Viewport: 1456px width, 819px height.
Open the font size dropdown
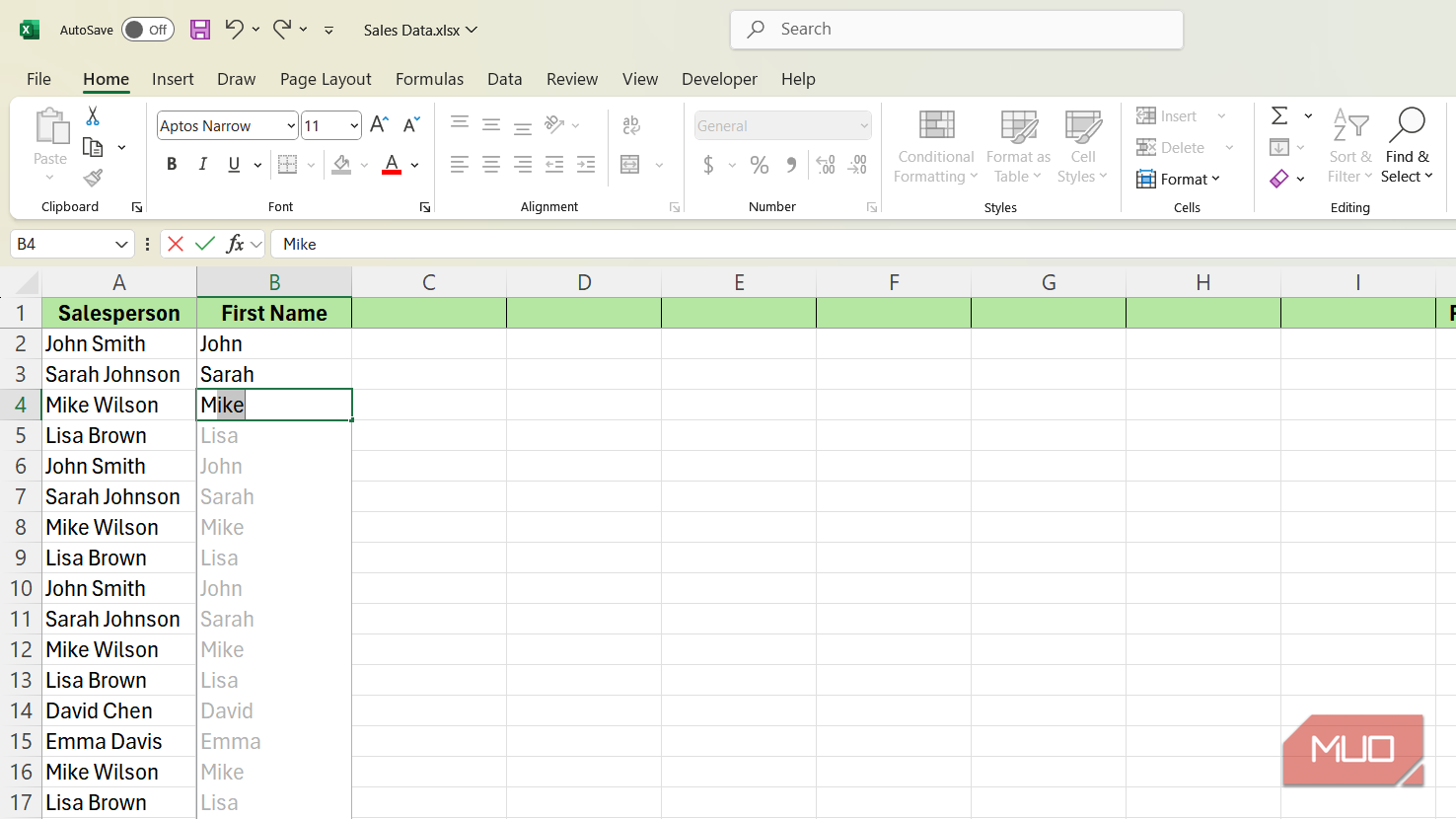point(354,125)
